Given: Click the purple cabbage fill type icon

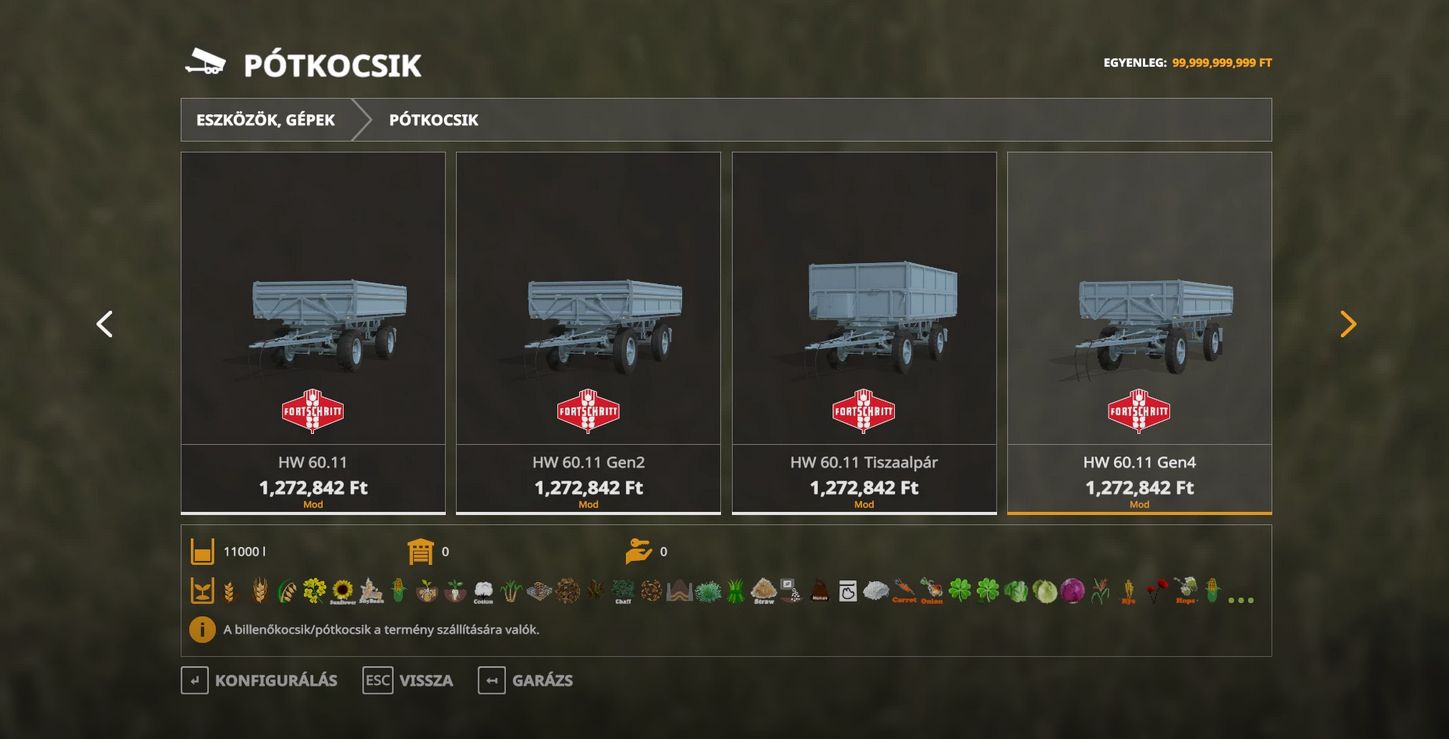Looking at the screenshot, I should (x=1072, y=590).
